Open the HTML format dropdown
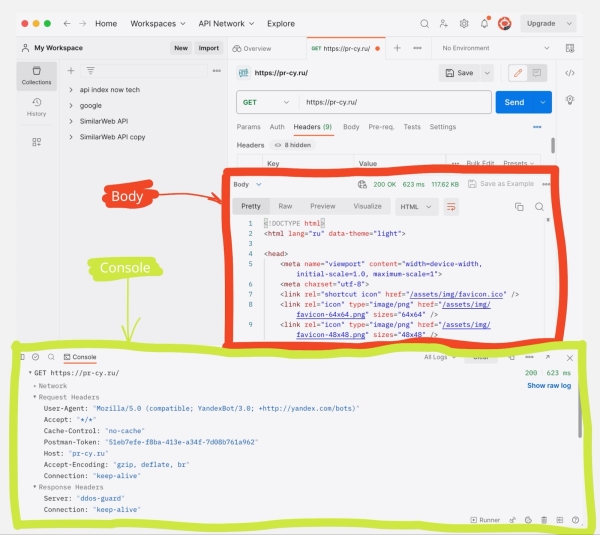This screenshot has height=535, width=600. coord(416,207)
